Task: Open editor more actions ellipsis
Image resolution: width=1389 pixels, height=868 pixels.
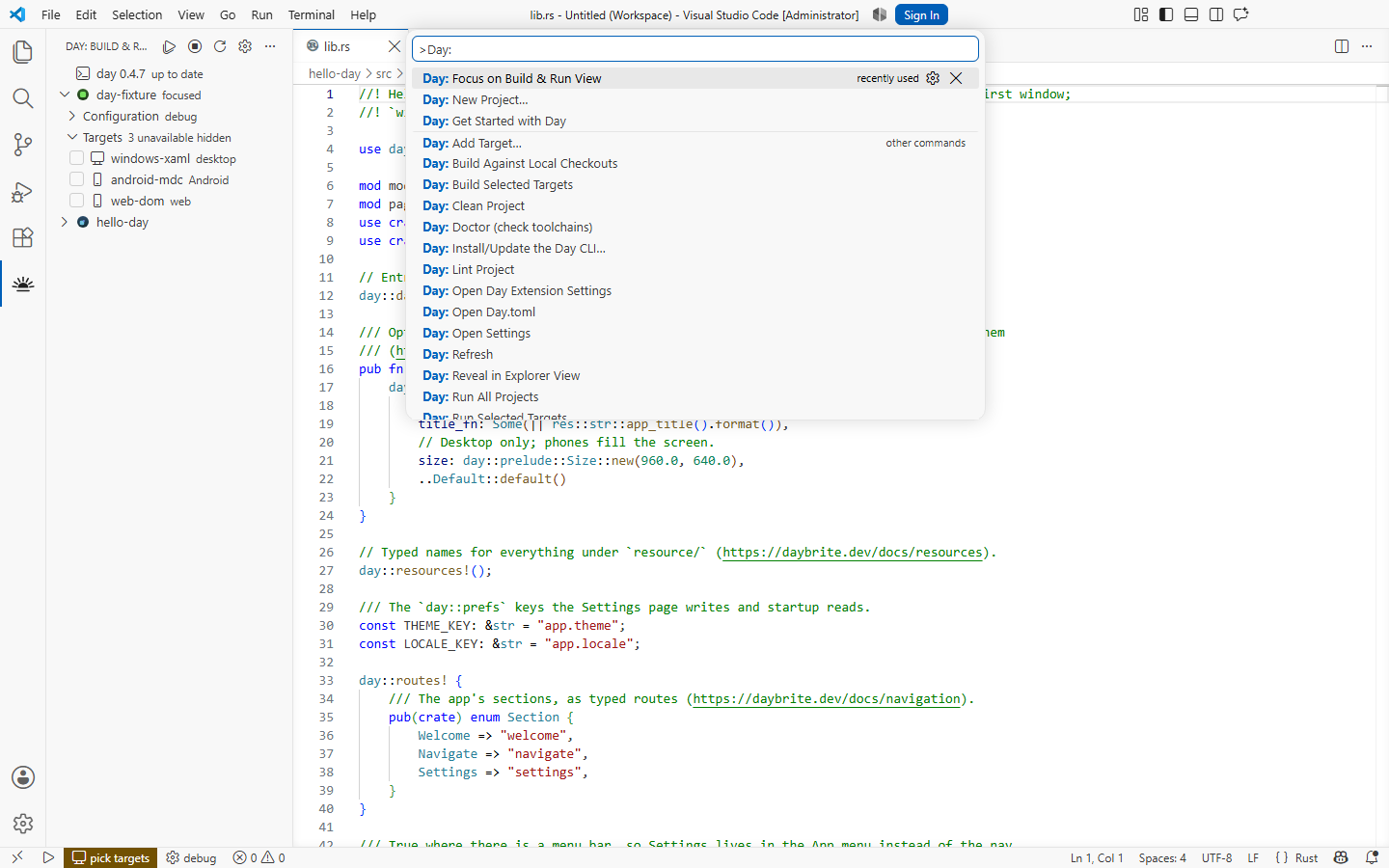Action: click(1367, 46)
